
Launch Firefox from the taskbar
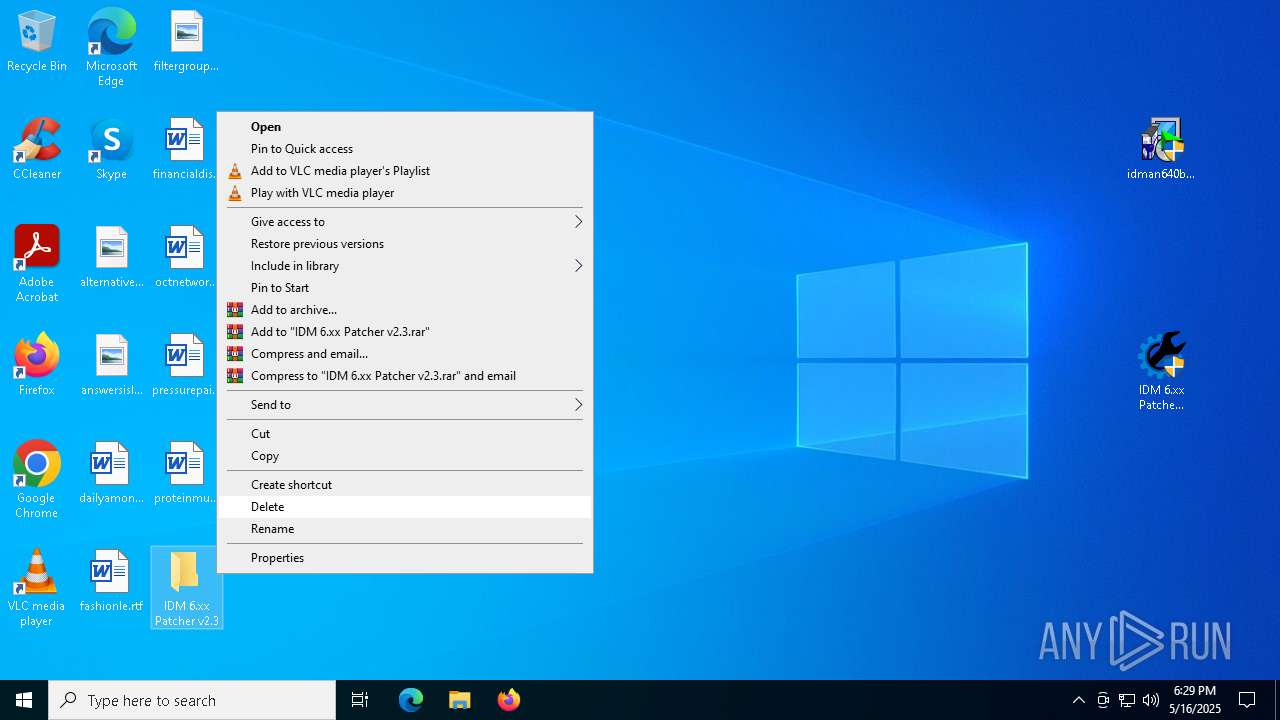[x=508, y=700]
